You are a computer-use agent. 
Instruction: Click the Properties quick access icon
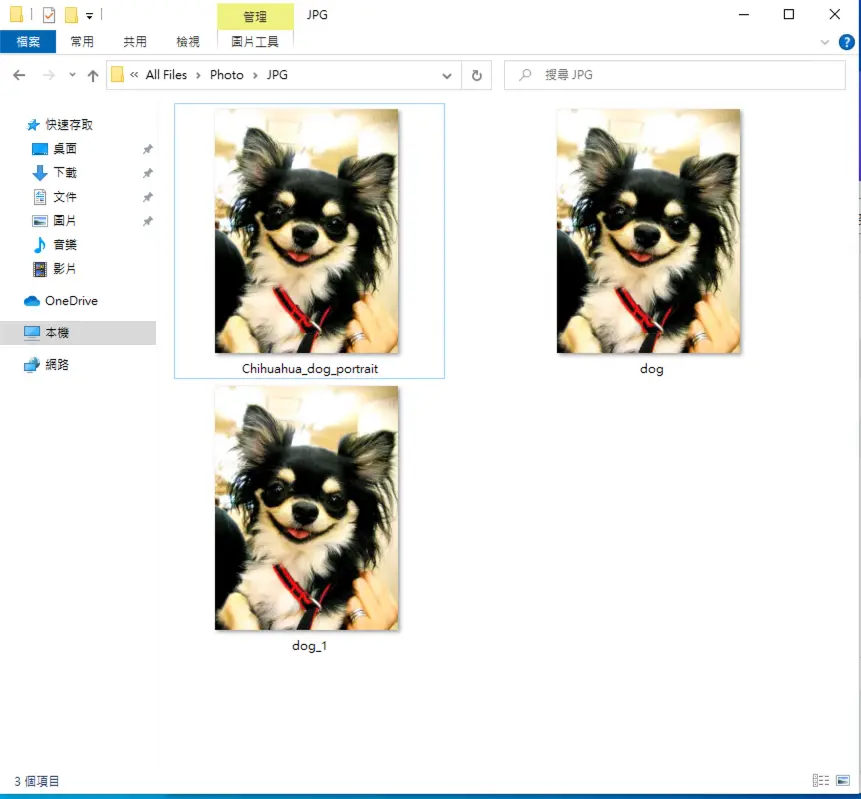(49, 15)
